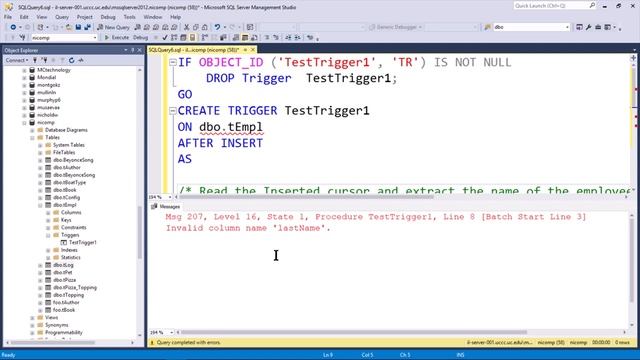The image size is (640, 360).
Task: Click the Cut scissors icon
Action: [x=186, y=27]
